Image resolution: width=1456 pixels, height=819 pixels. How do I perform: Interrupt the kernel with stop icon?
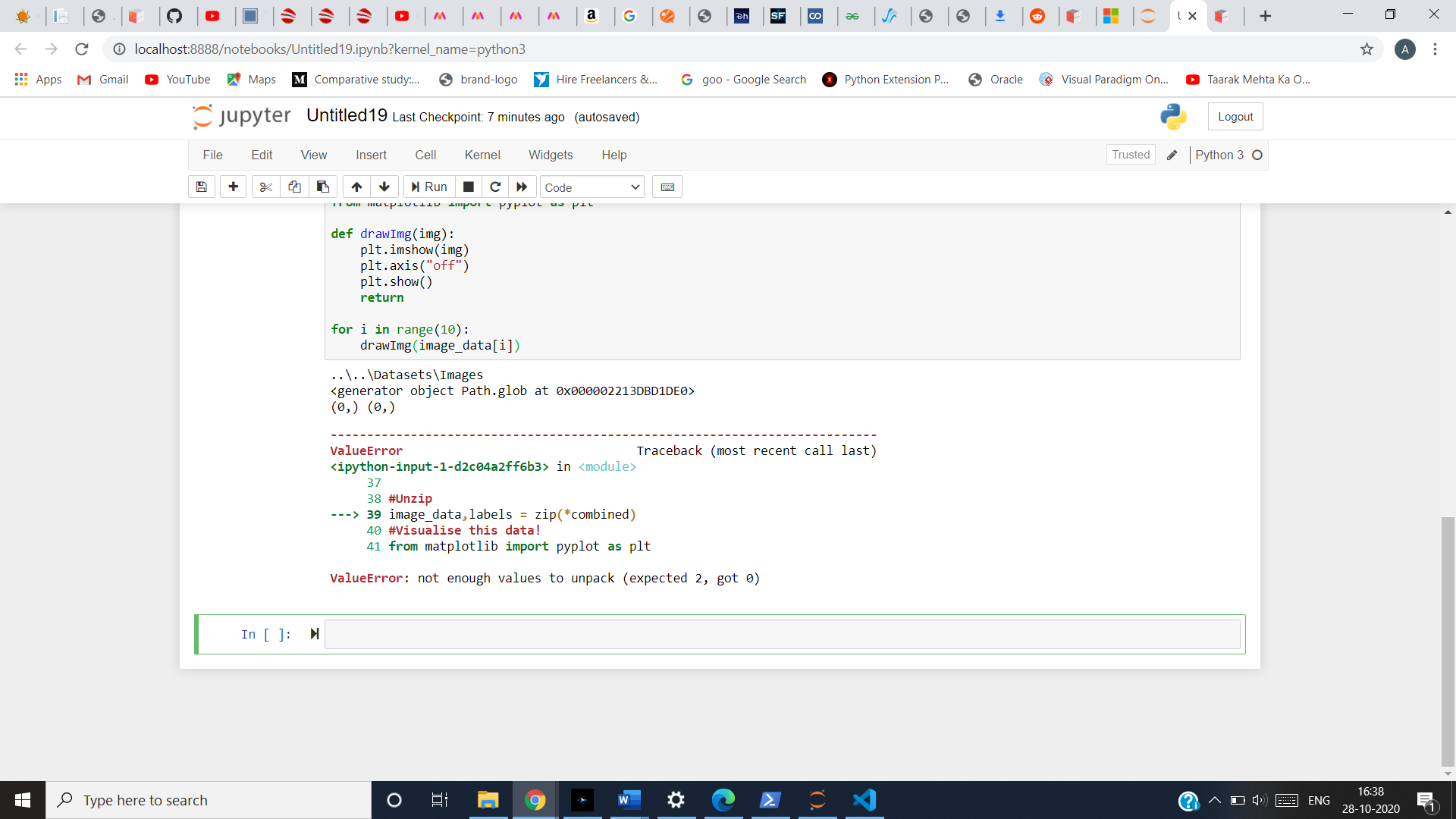point(469,187)
